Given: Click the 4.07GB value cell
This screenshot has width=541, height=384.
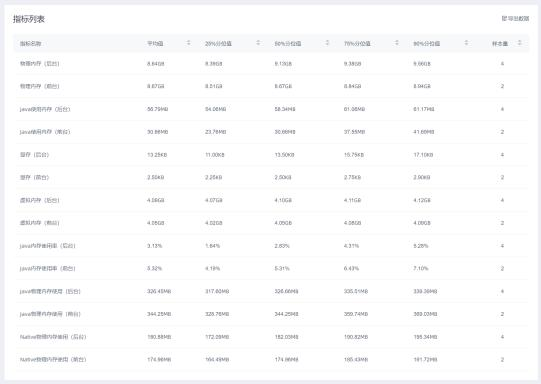Looking at the screenshot, I should (214, 200).
